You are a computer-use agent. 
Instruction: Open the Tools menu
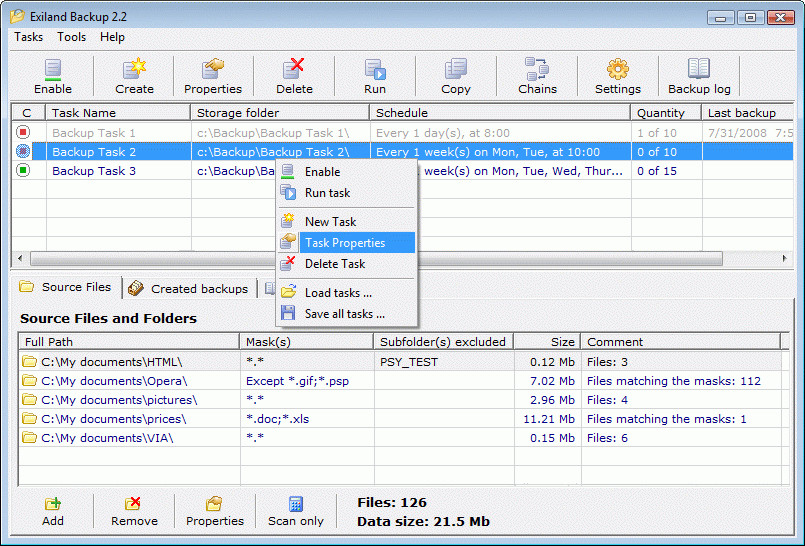71,37
